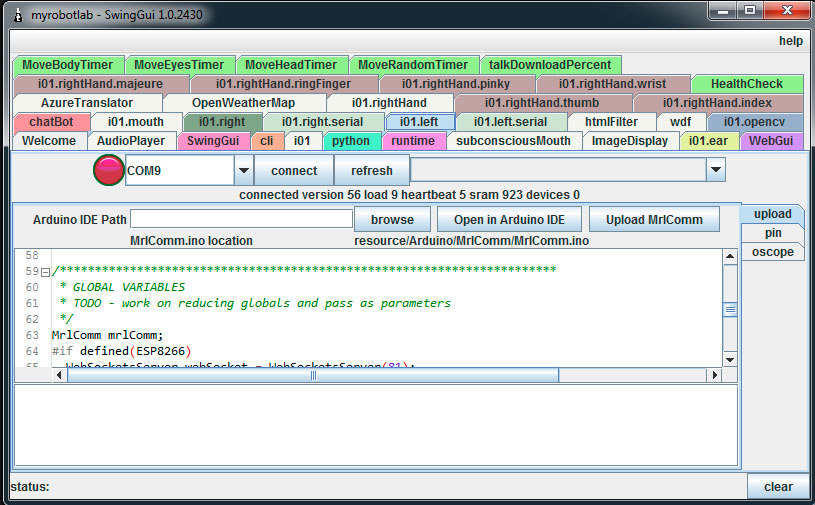Focus the Arduino IDE Path text field
The width and height of the screenshot is (815, 505).
(242, 219)
